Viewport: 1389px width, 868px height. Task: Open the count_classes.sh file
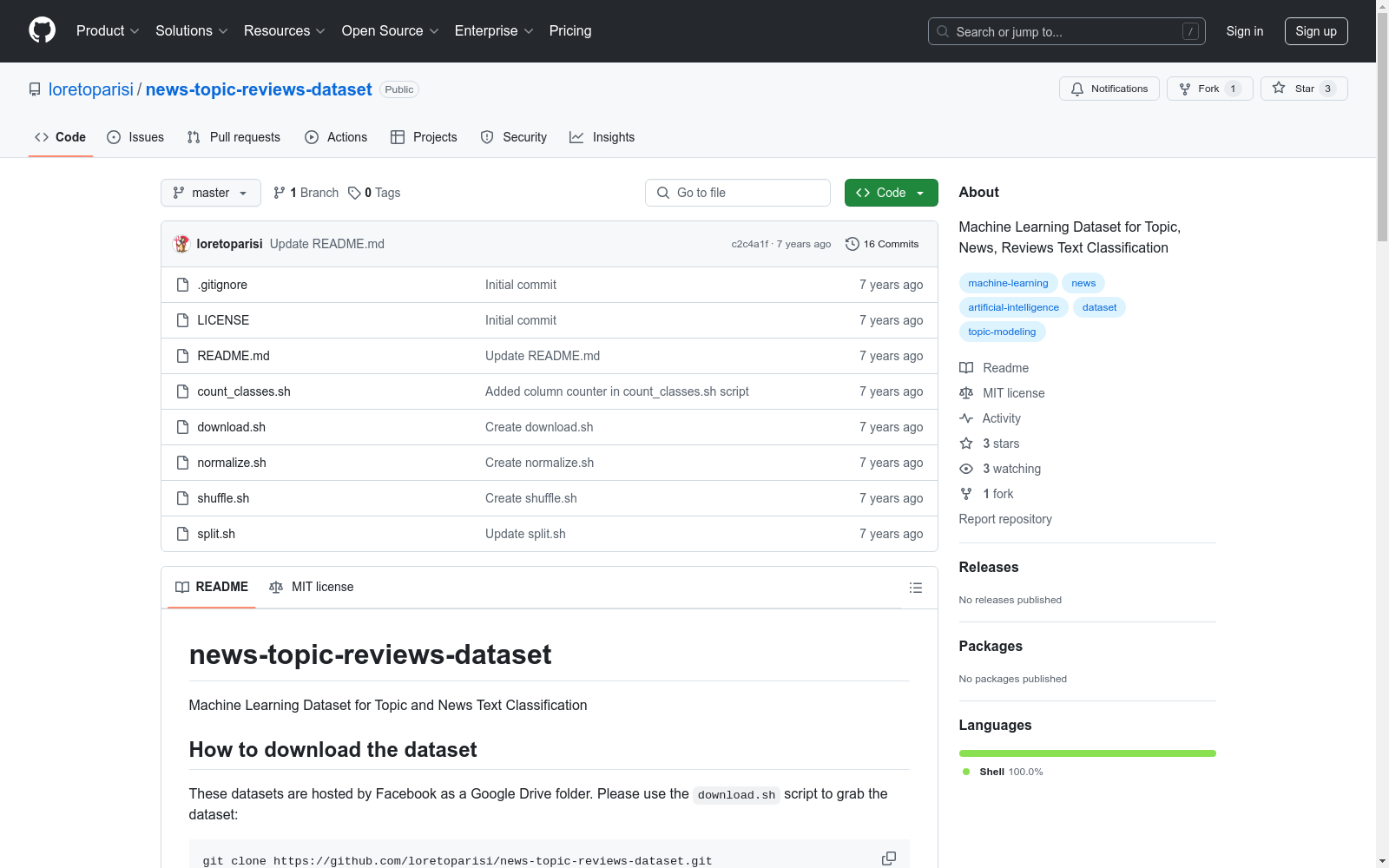(x=244, y=391)
